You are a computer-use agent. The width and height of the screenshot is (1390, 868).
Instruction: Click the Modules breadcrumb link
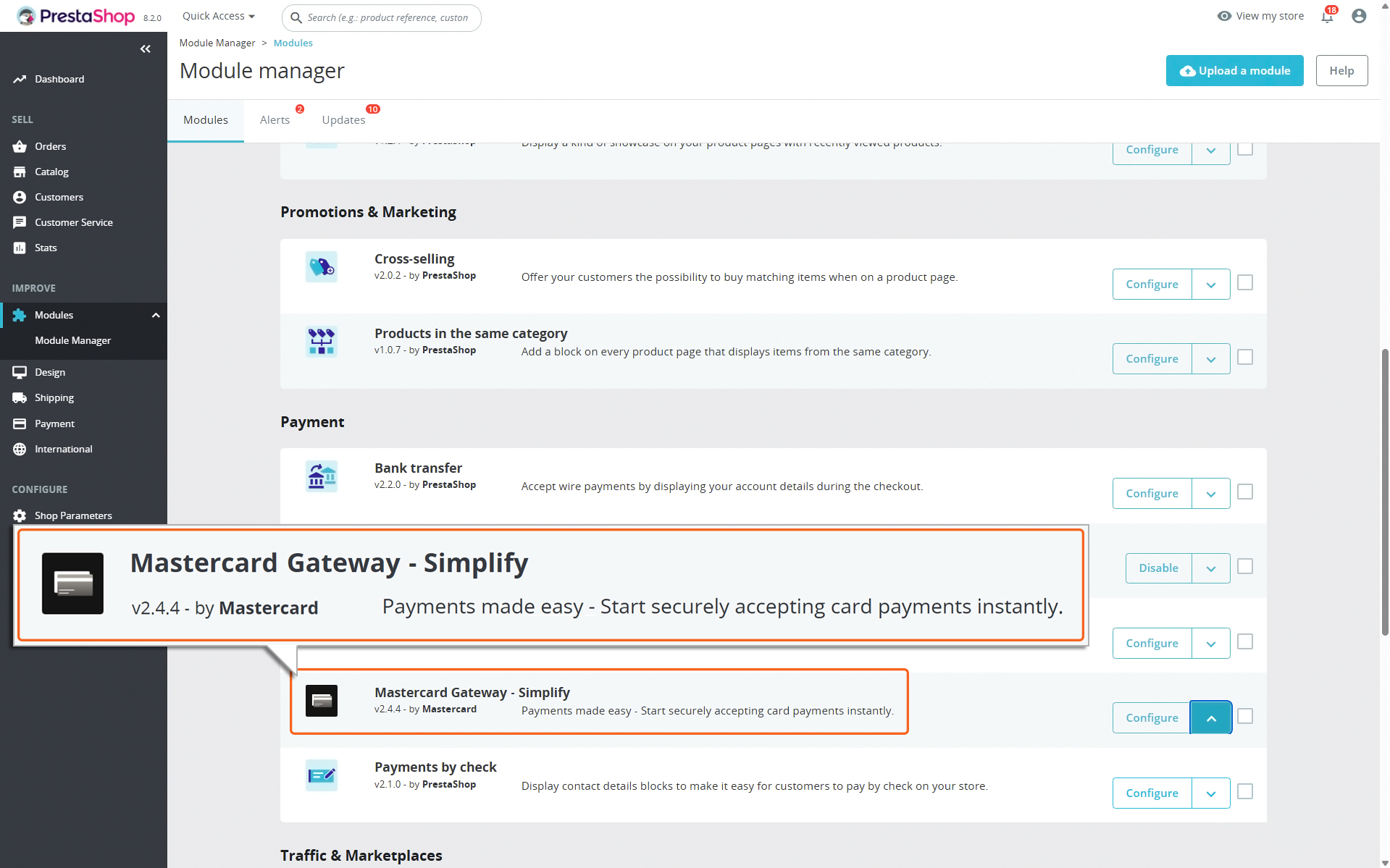(x=293, y=43)
